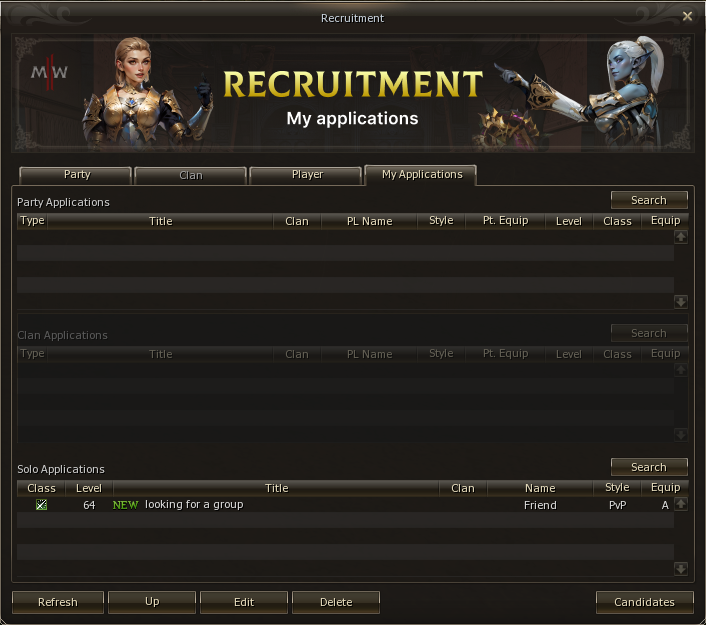Click the scroll up arrow in Party Applications
The image size is (706, 625).
pyautogui.click(x=681, y=237)
